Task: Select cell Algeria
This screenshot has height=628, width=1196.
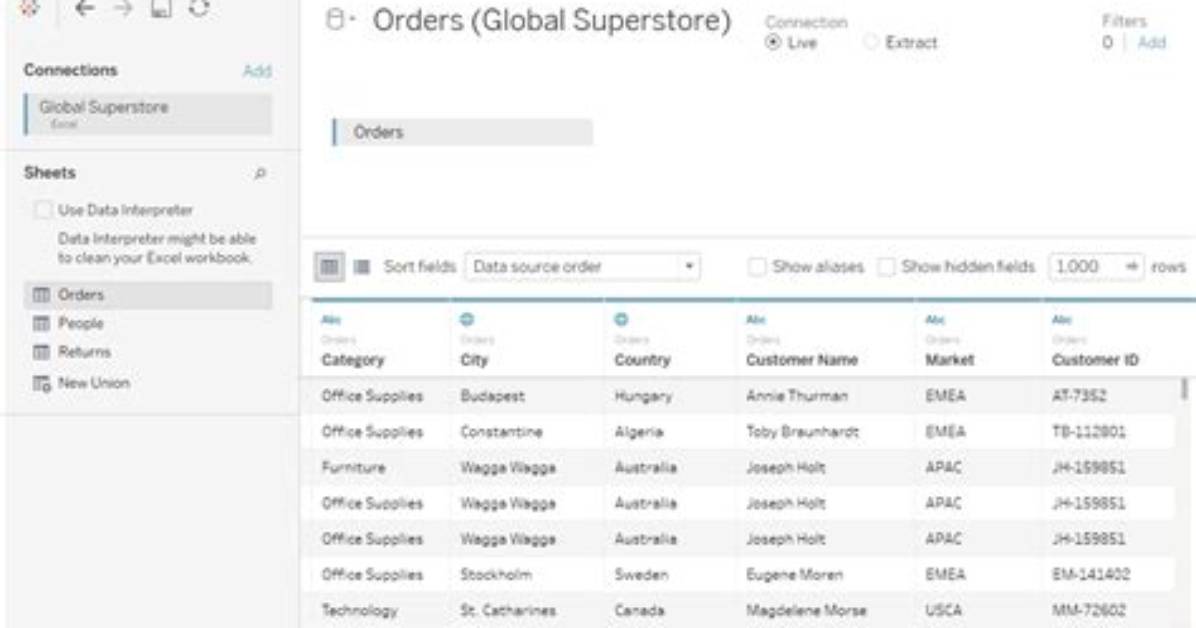Action: [638, 432]
